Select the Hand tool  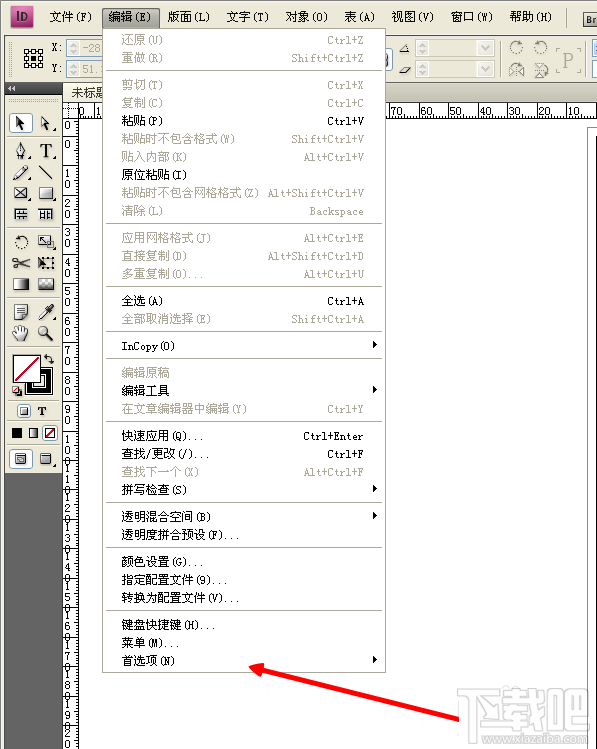pyautogui.click(x=21, y=333)
